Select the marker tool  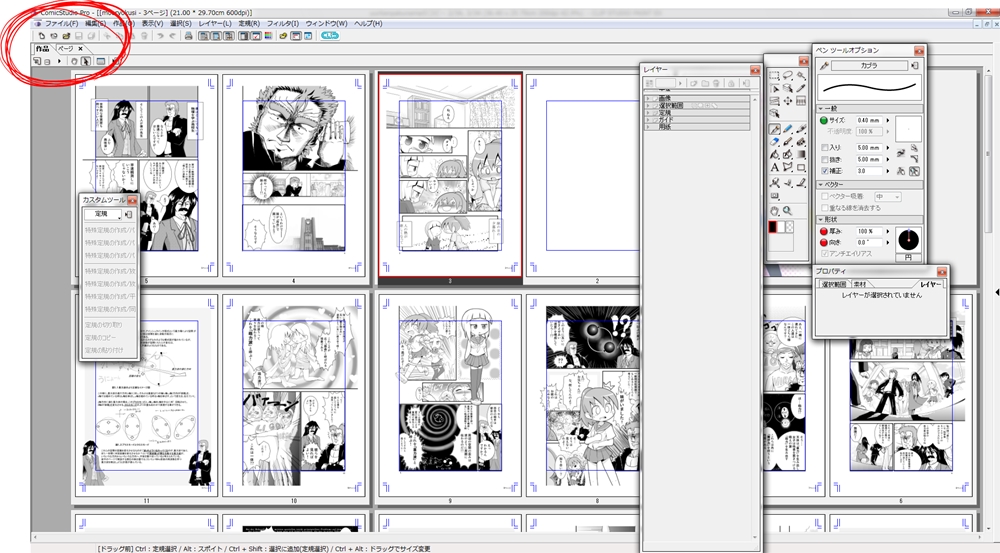[x=801, y=129]
